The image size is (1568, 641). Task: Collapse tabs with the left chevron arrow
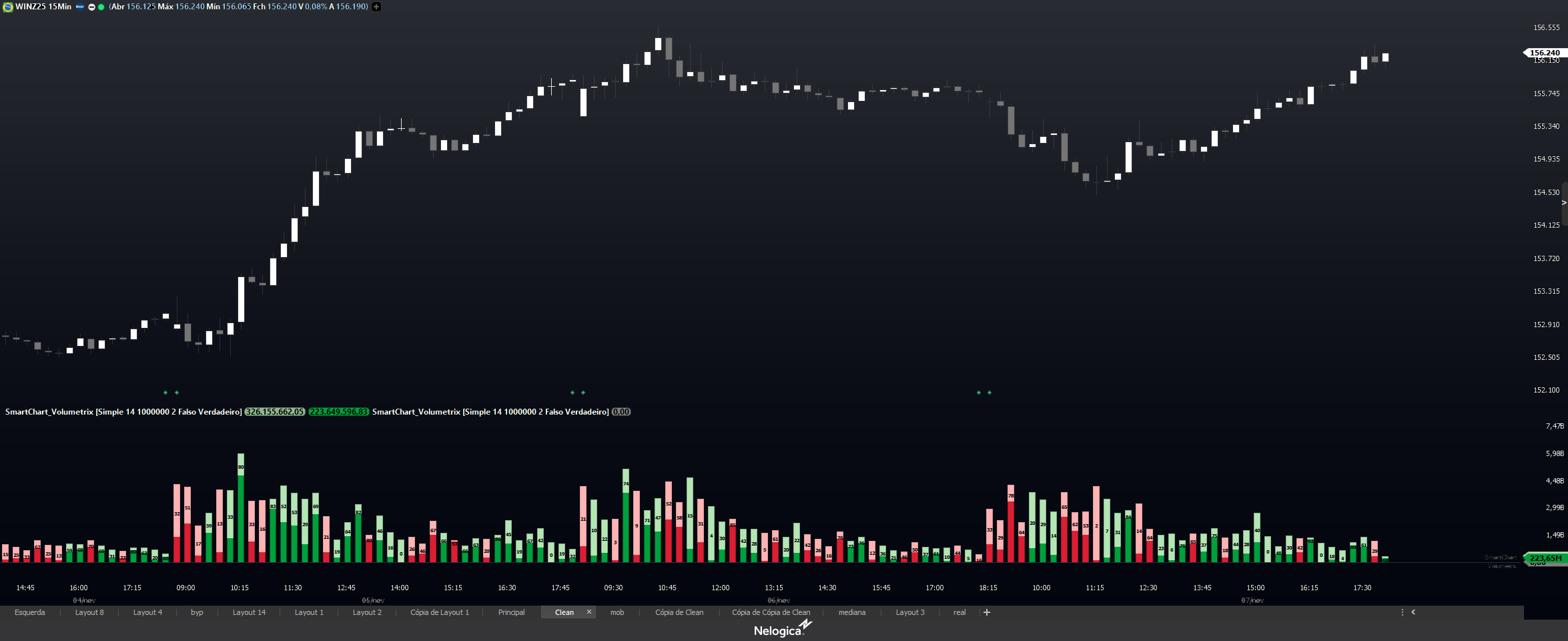pos(1413,612)
